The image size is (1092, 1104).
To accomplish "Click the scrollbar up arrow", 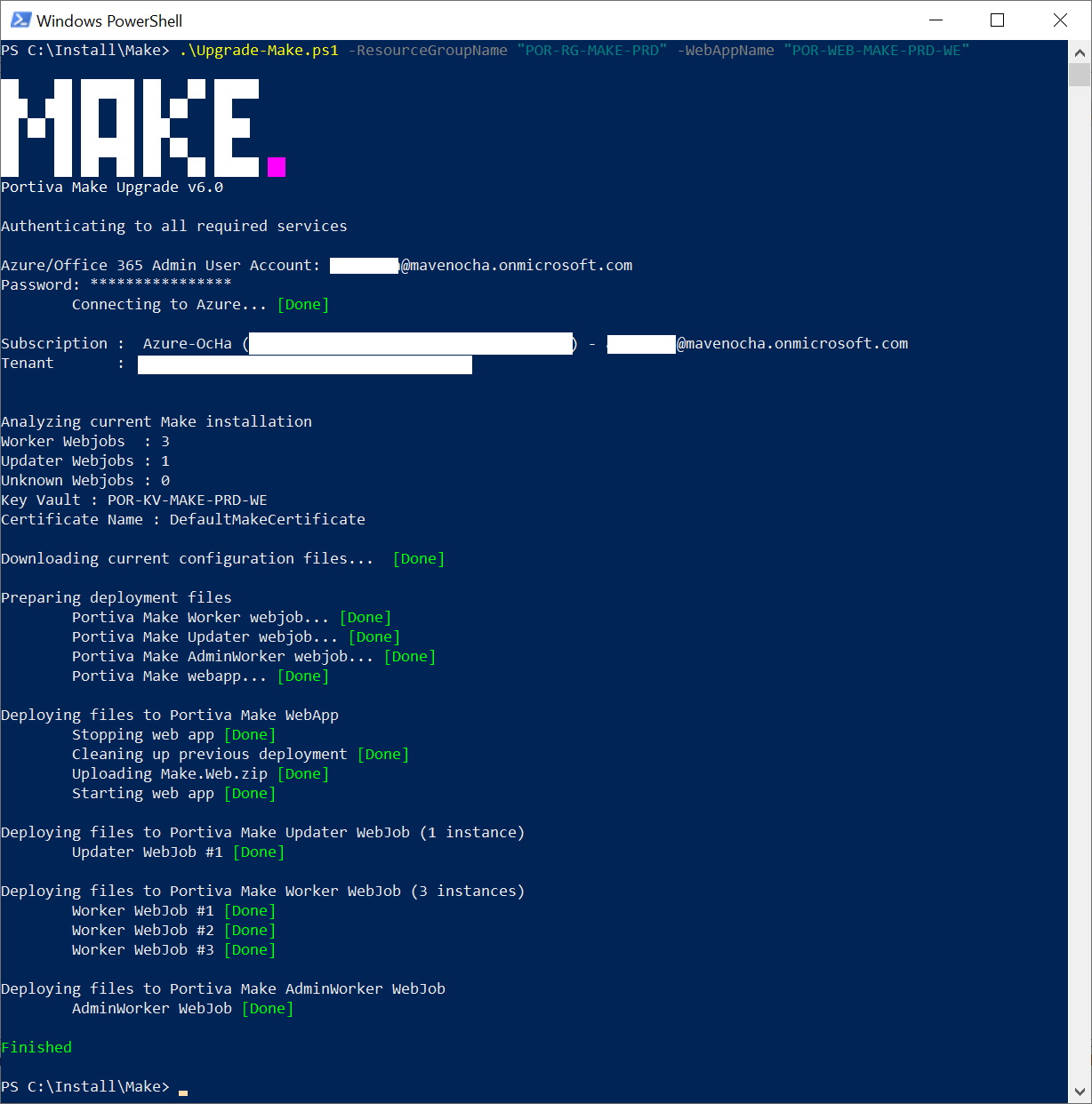I will (1080, 52).
